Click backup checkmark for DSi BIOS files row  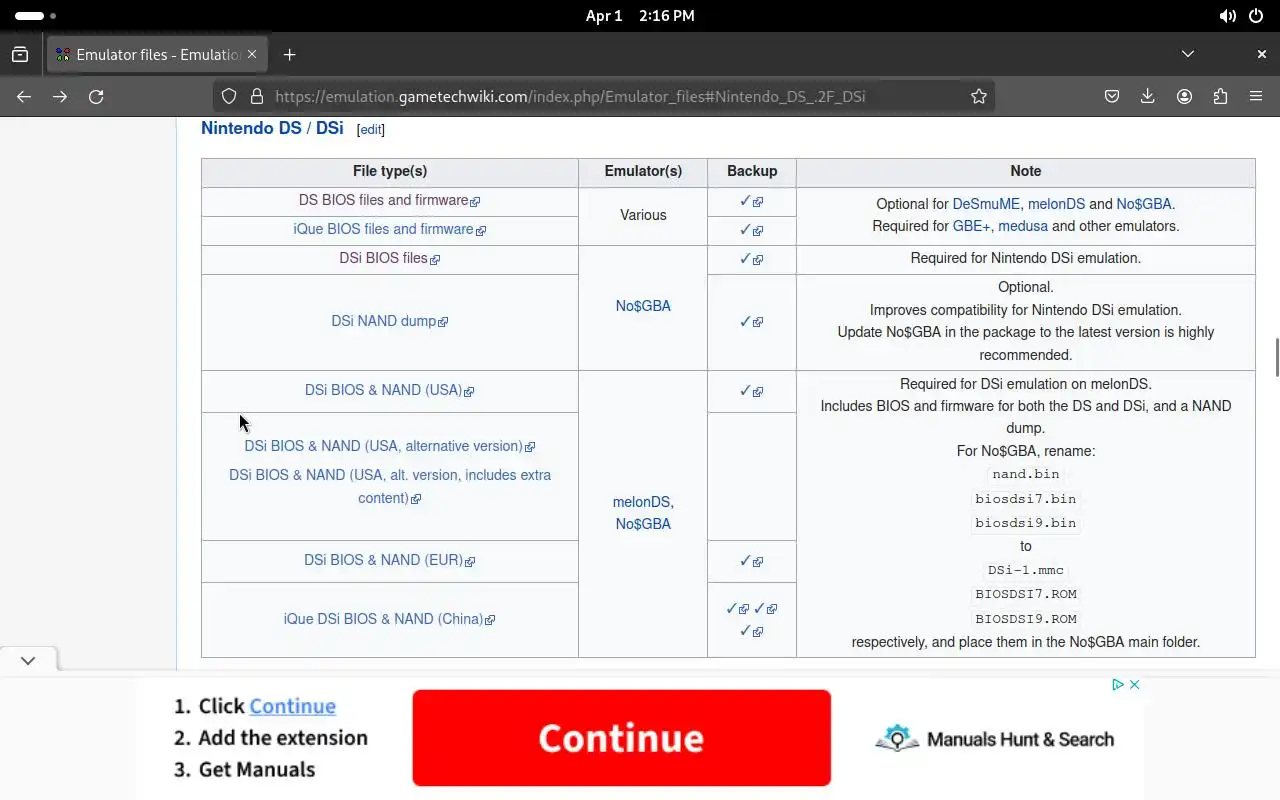(751, 259)
